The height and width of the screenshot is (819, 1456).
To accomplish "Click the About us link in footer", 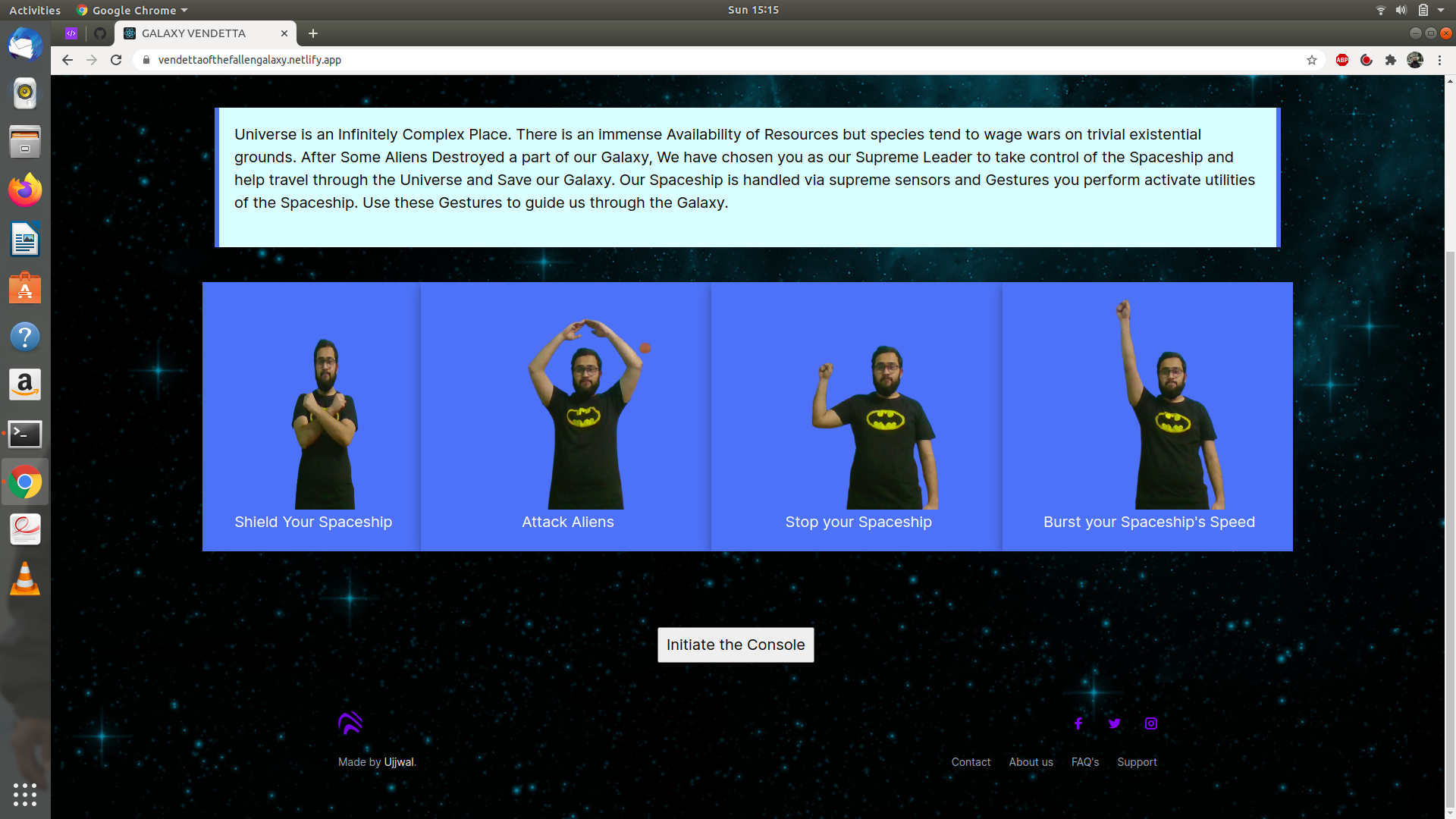I will 1031,762.
